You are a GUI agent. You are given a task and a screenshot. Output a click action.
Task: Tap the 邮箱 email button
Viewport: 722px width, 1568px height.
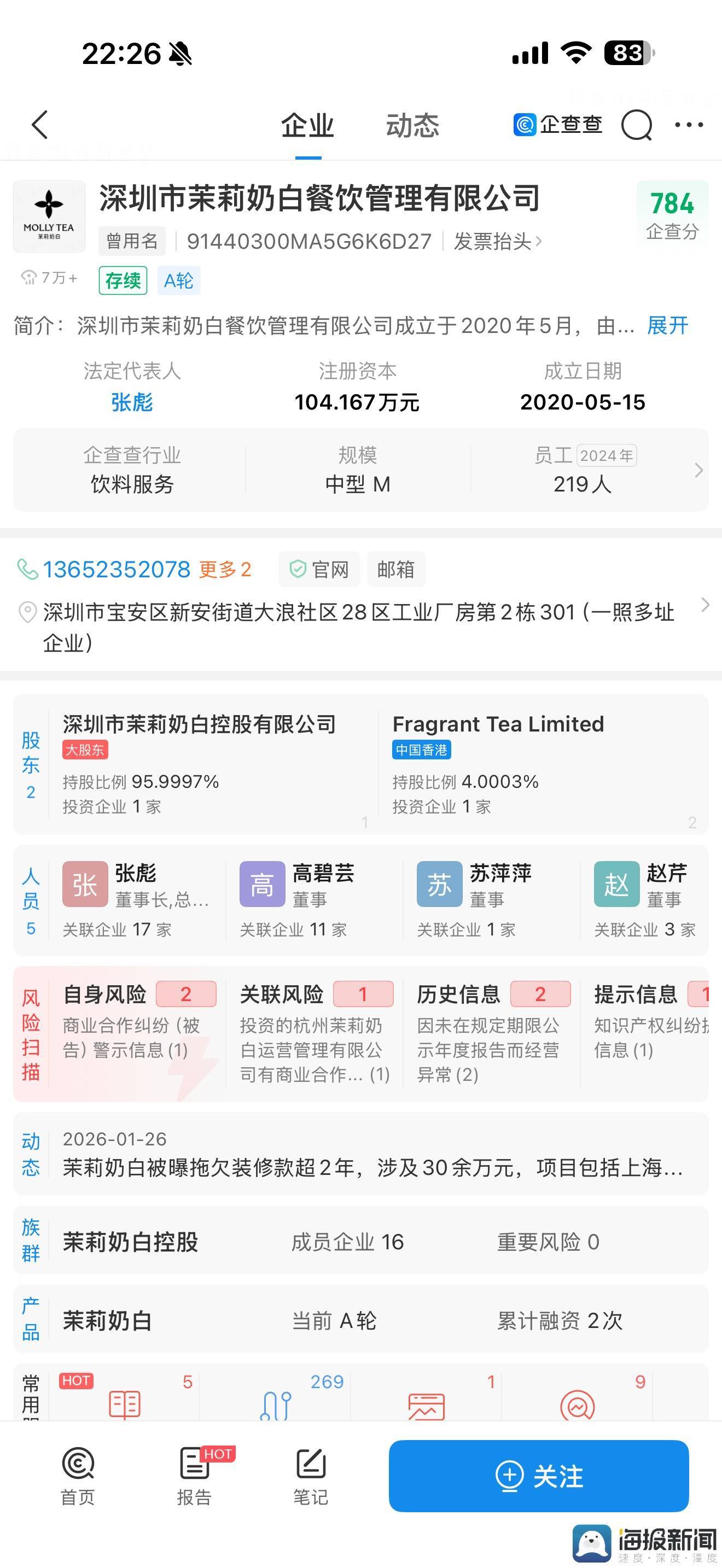click(x=395, y=570)
